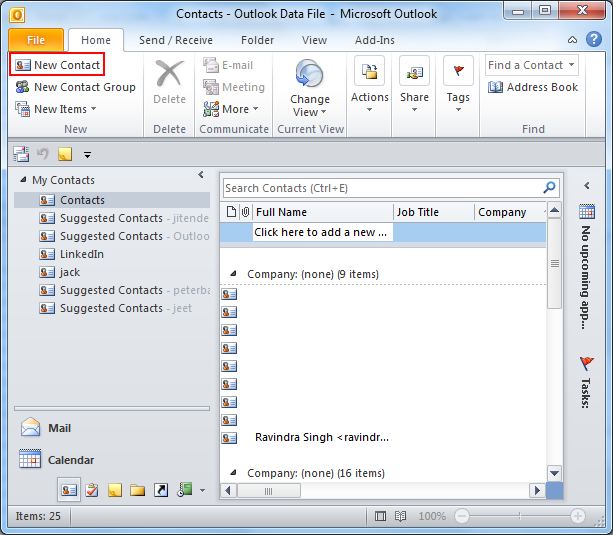Open the Share dropdown
The height and width of the screenshot is (535, 613).
pyautogui.click(x=414, y=84)
